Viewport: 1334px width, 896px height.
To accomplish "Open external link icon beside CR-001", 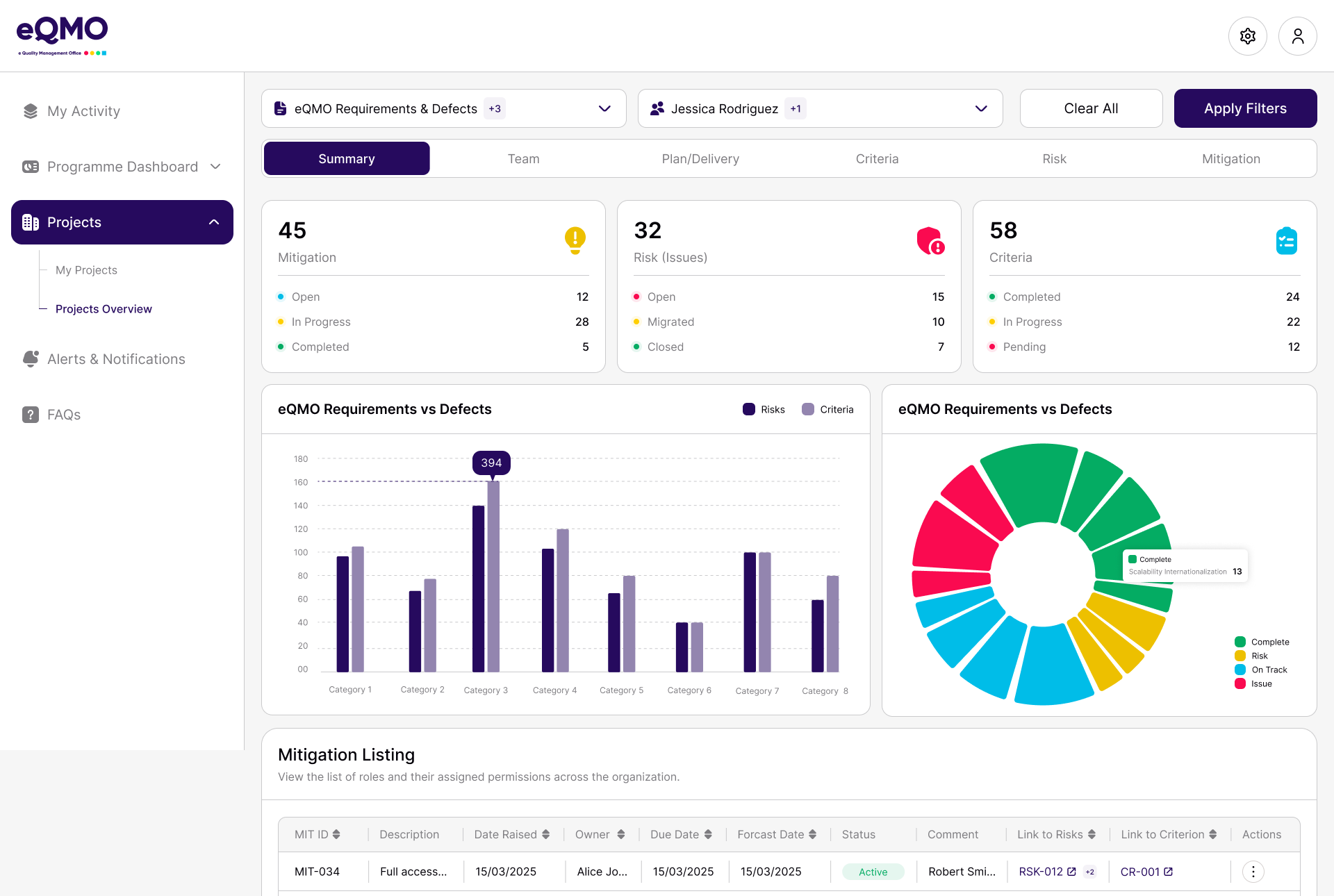I will 1168,872.
